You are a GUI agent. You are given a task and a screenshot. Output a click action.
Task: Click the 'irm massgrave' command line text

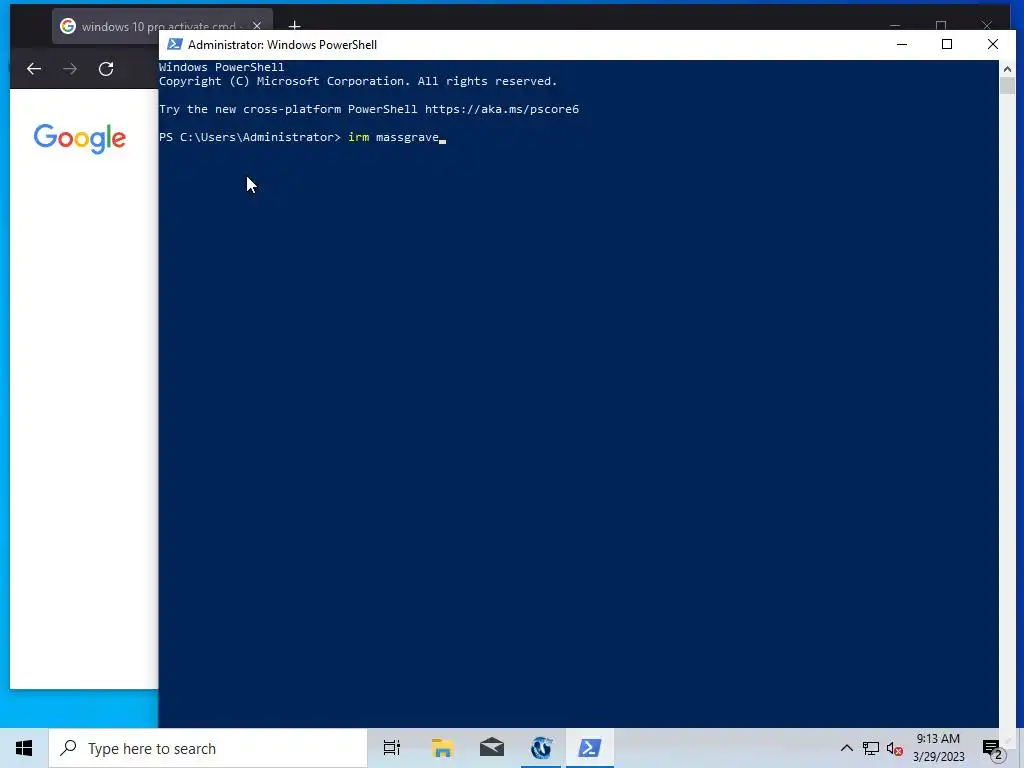pyautogui.click(x=394, y=137)
